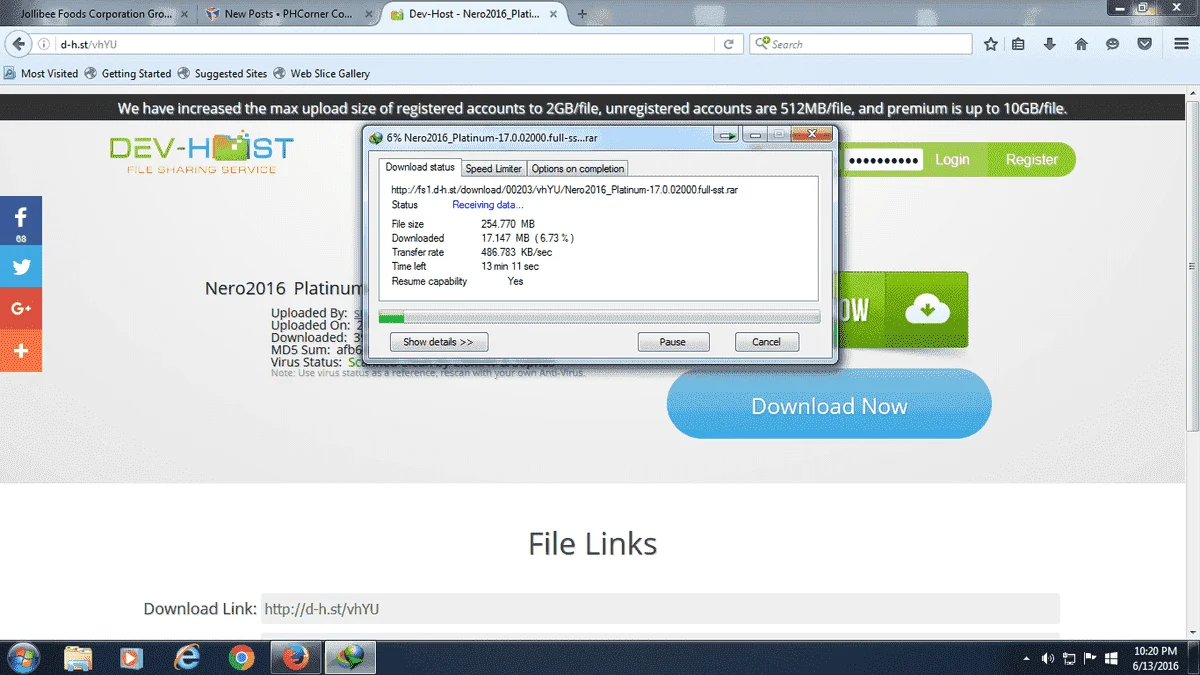This screenshot has height=675, width=1200.
Task: Open Windows Explorer from the taskbar
Action: pyautogui.click(x=78, y=657)
